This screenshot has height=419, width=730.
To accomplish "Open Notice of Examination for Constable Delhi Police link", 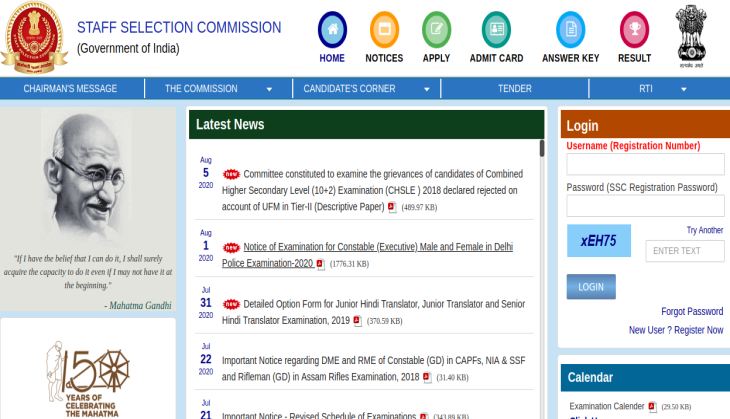I will coord(367,255).
